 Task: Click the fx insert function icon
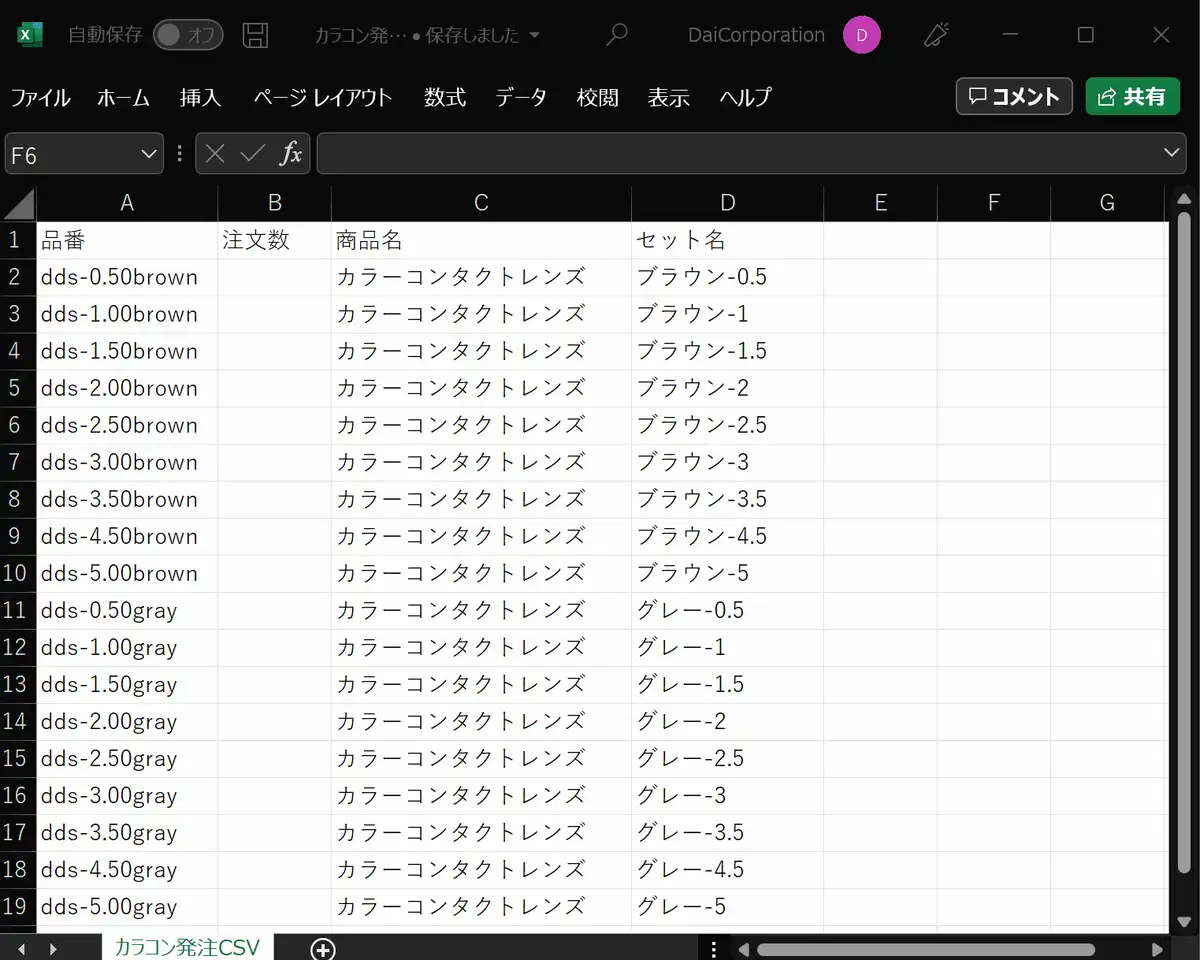click(290, 154)
